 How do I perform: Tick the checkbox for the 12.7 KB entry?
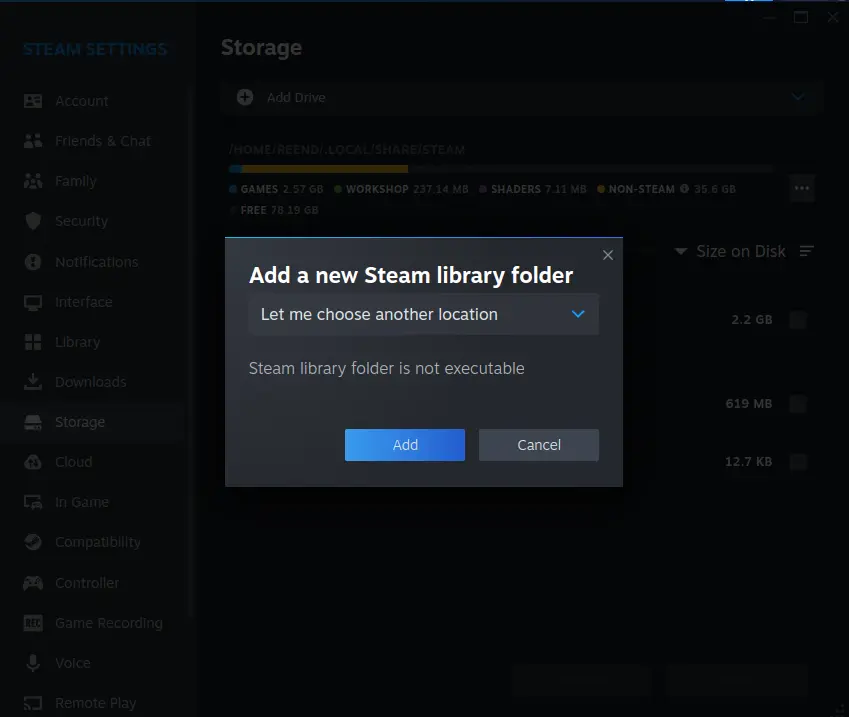point(798,461)
